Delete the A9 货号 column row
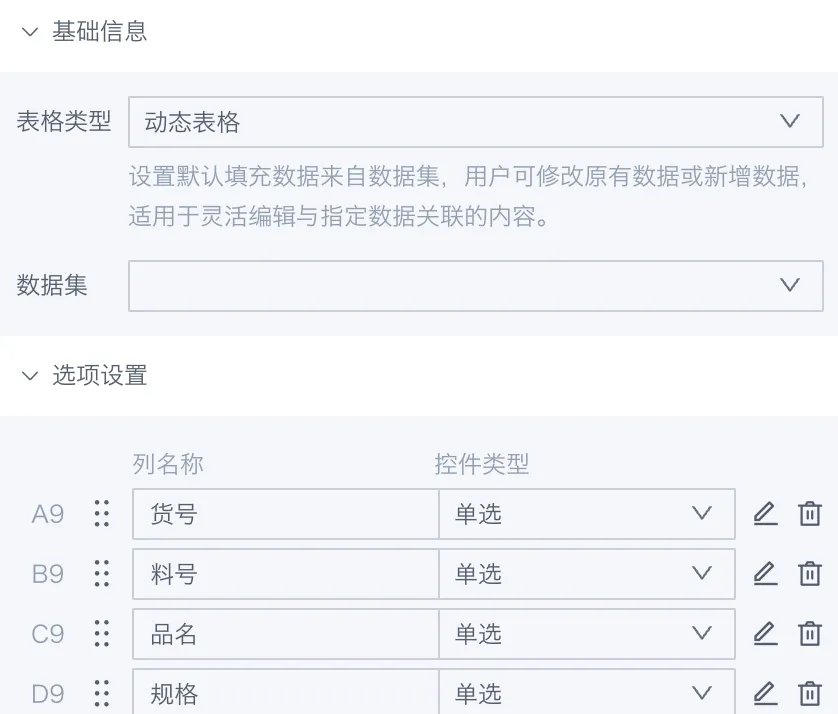The width and height of the screenshot is (838, 714). click(809, 514)
